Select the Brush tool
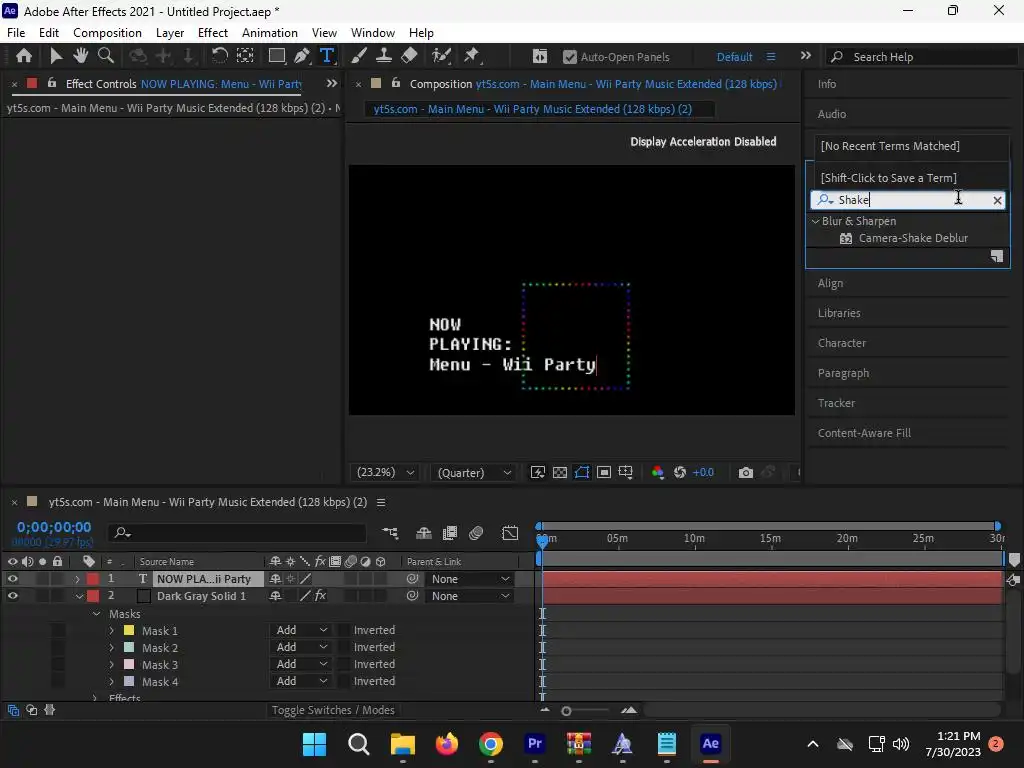Viewport: 1024px width, 768px height. coord(359,56)
